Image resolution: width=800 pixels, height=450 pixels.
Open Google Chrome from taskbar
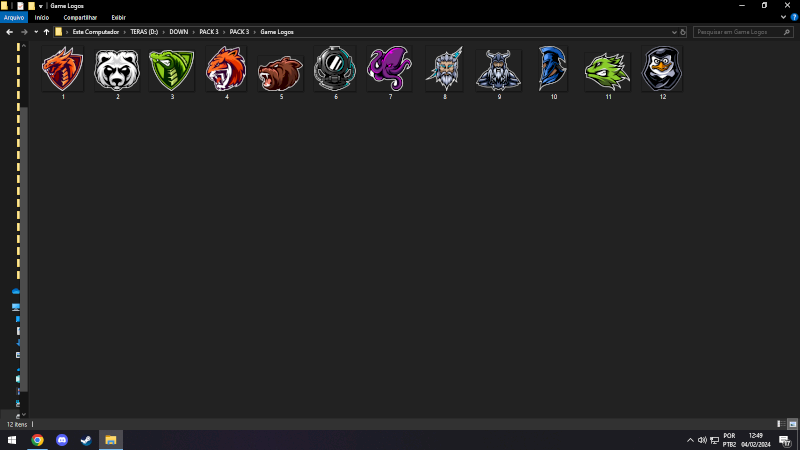tap(37, 440)
